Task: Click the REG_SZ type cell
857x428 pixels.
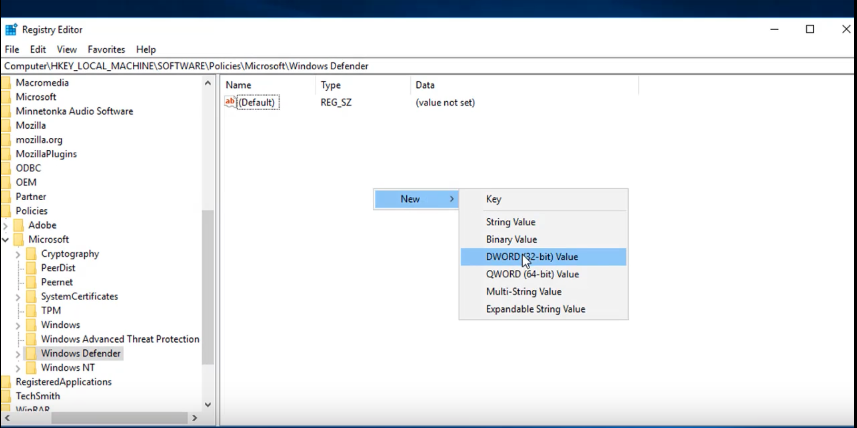Action: (x=336, y=102)
